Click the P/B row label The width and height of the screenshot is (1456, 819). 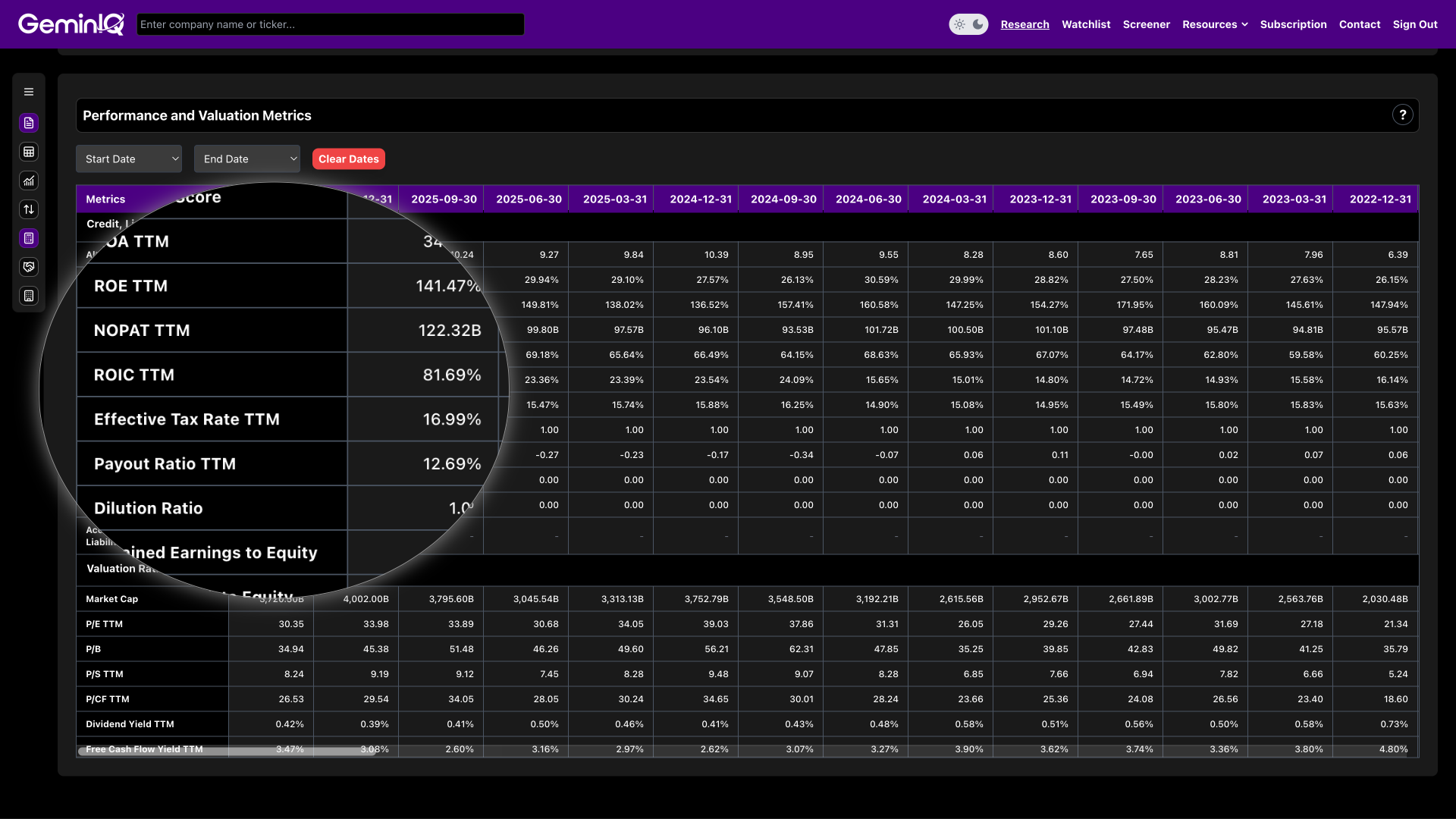click(93, 649)
